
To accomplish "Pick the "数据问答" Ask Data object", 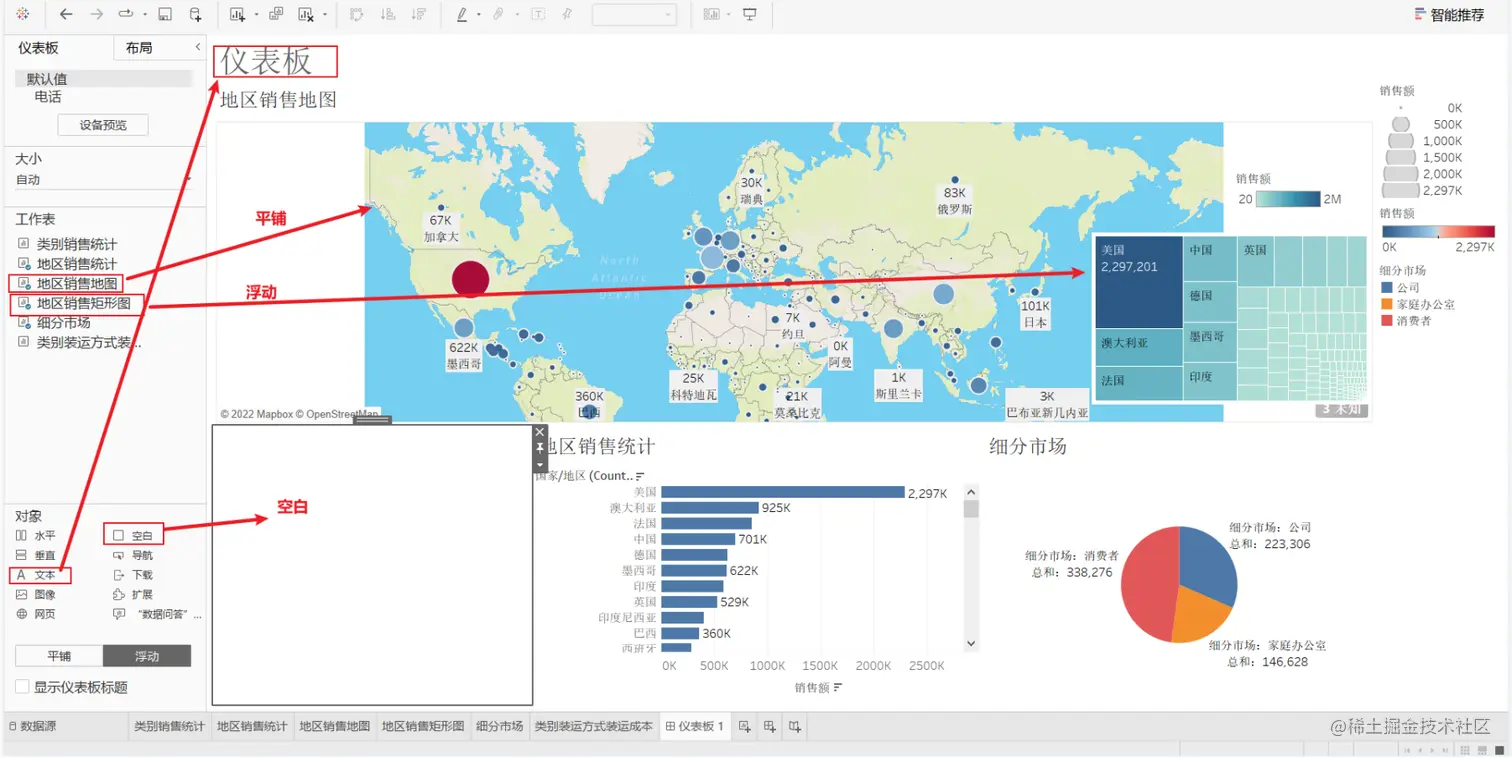I will (x=157, y=614).
